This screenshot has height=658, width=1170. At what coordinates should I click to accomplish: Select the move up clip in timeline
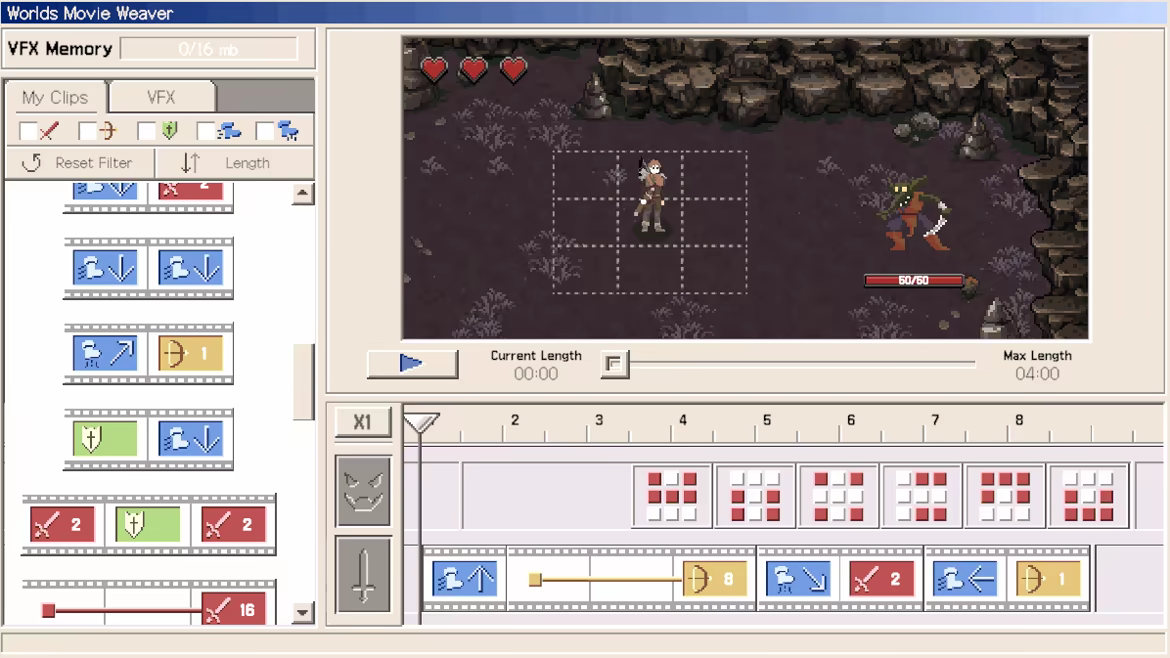pos(465,578)
